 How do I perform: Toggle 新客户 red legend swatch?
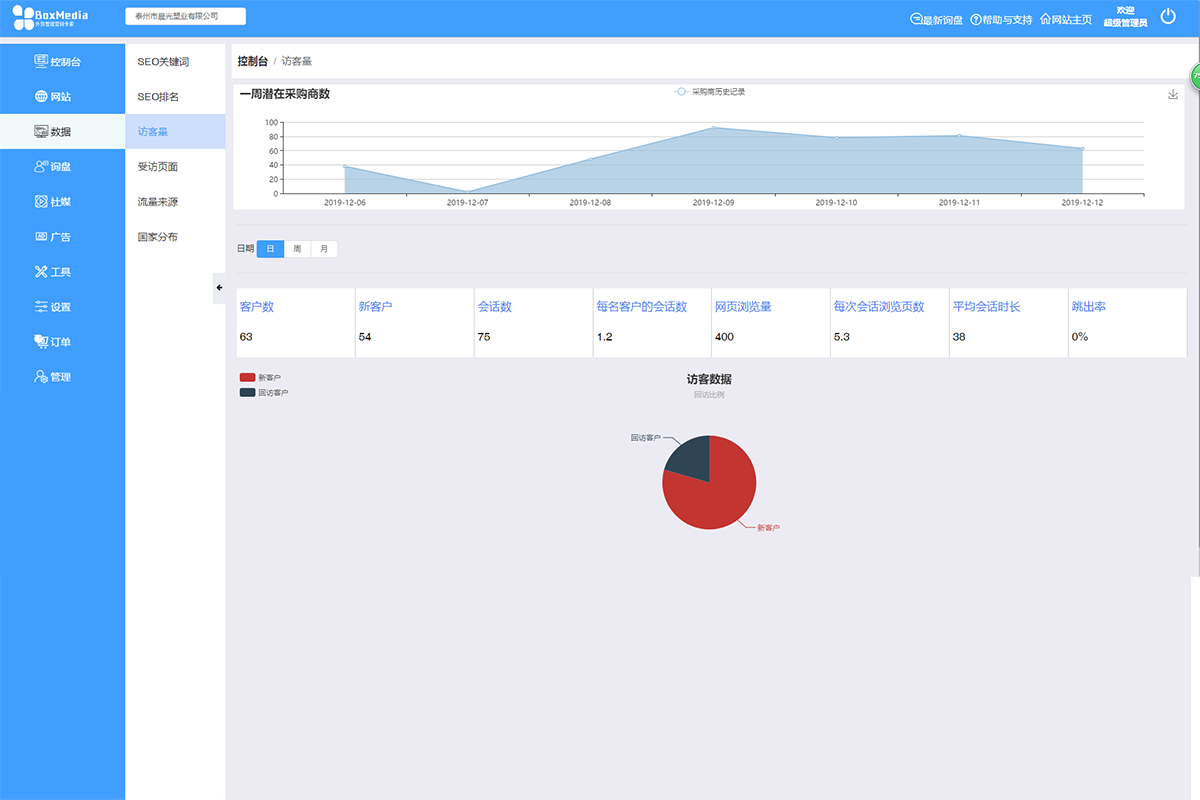(x=248, y=377)
